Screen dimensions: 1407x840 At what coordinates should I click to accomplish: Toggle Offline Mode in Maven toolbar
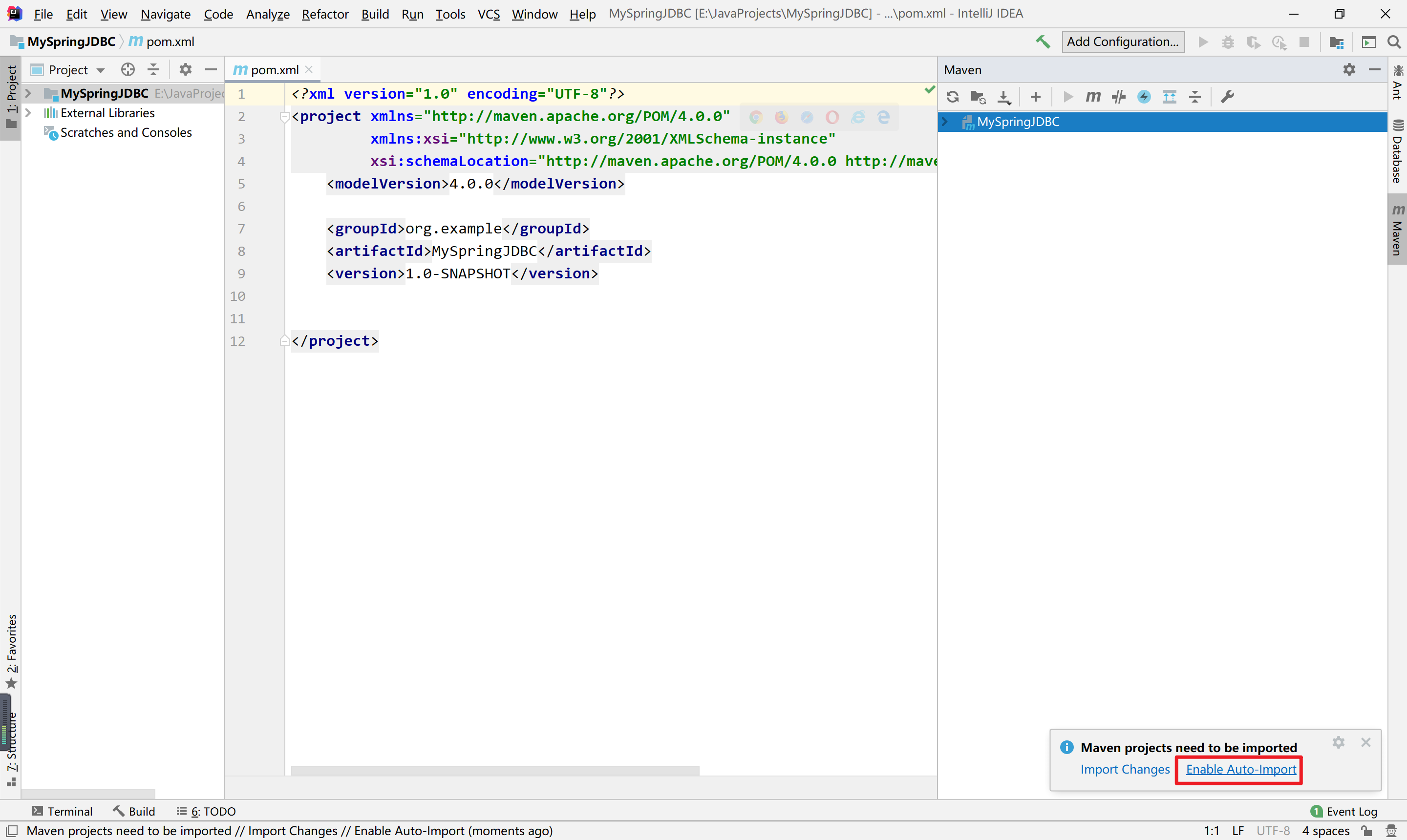coord(1118,97)
